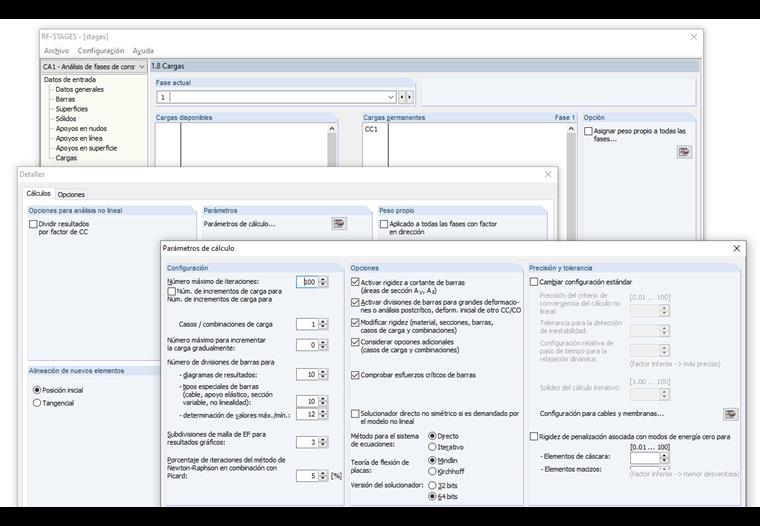Screen dimensions: 760x526
Task: Click the stepper for Casos / combinaciones de carga
Action: 323,324
